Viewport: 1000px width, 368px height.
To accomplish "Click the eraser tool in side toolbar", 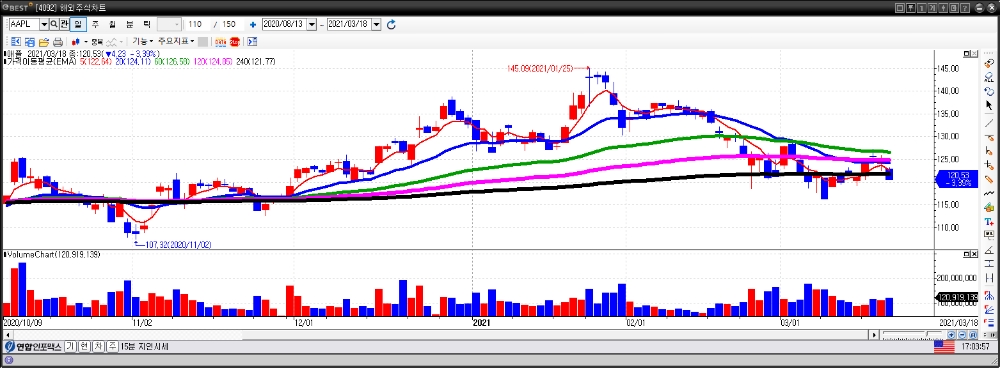I will click(x=989, y=63).
